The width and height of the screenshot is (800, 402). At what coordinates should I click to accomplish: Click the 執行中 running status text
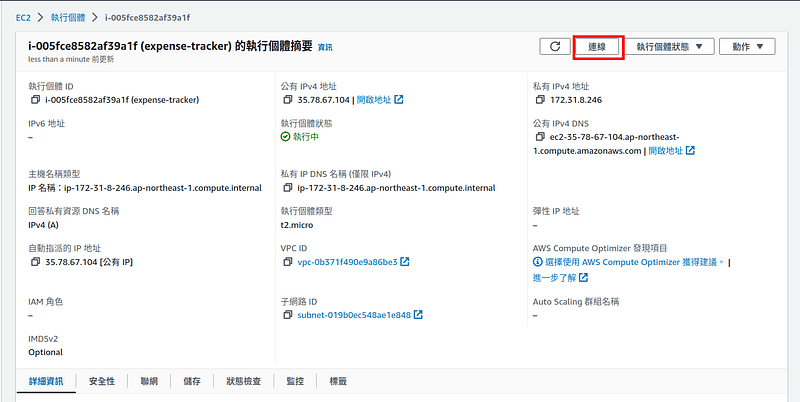306,137
